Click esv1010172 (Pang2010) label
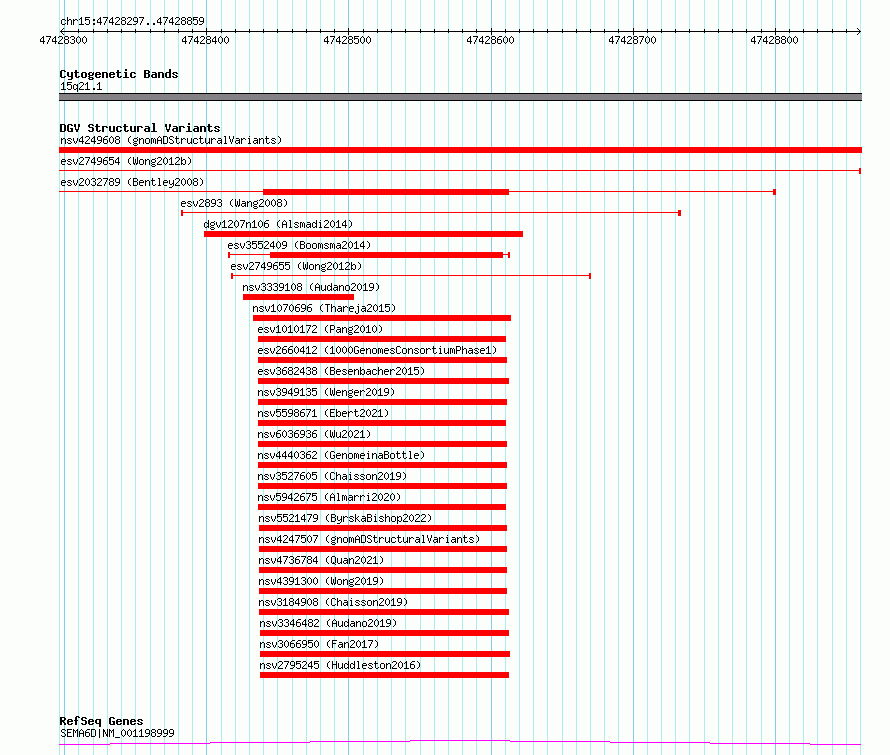Viewport: 890px width, 755px height. click(x=320, y=329)
